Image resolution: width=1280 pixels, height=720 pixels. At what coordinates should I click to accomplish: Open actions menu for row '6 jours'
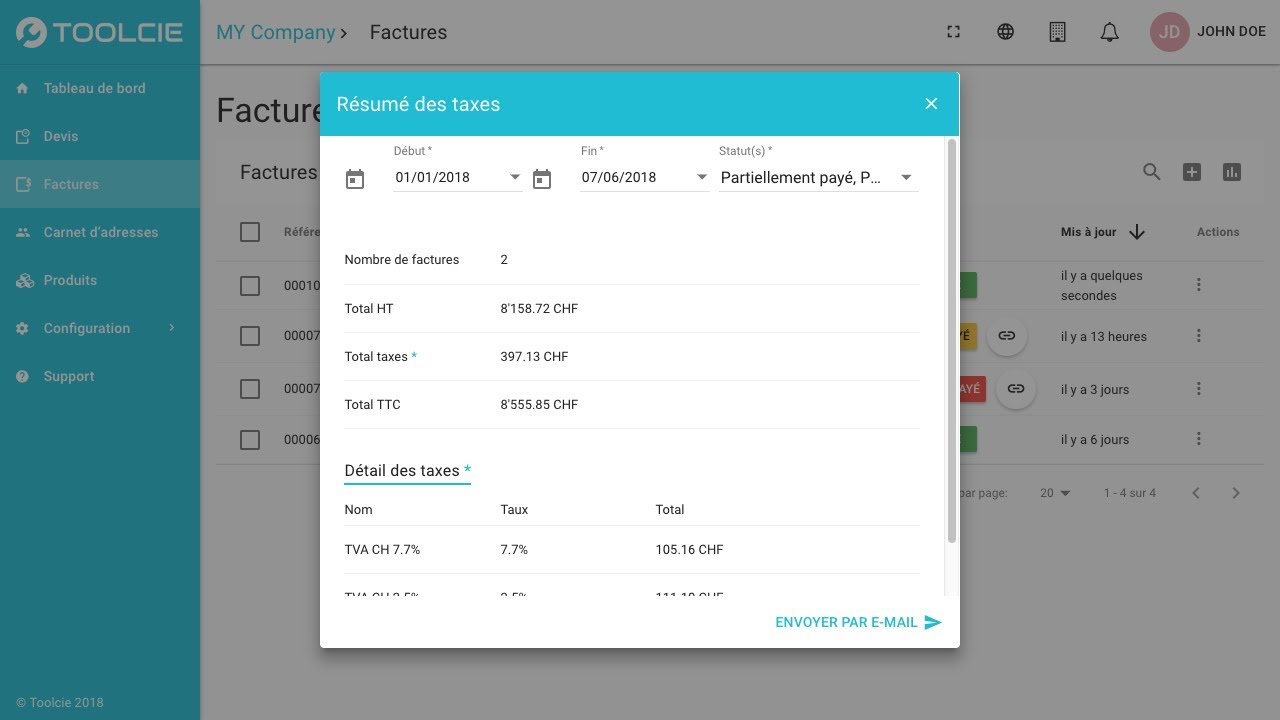(1198, 439)
